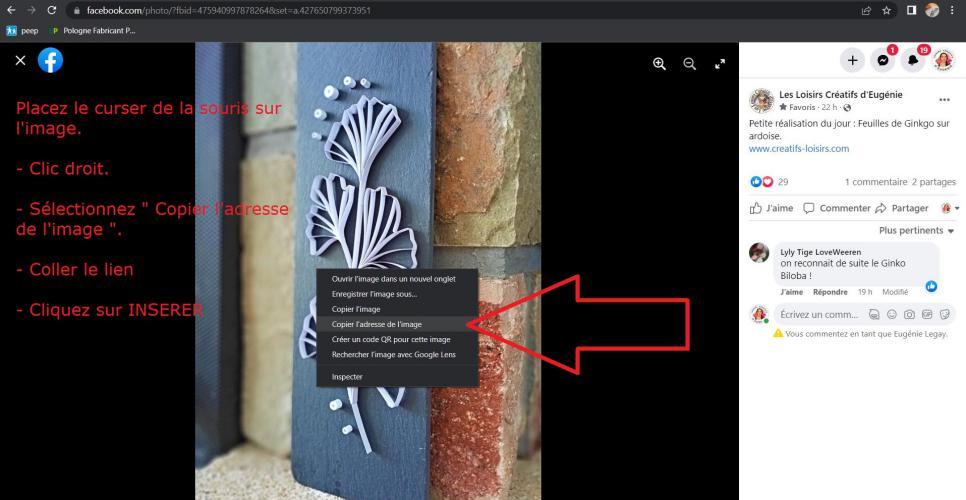Select Créer un code QR pour cette image
The height and width of the screenshot is (500, 966).
click(397, 339)
